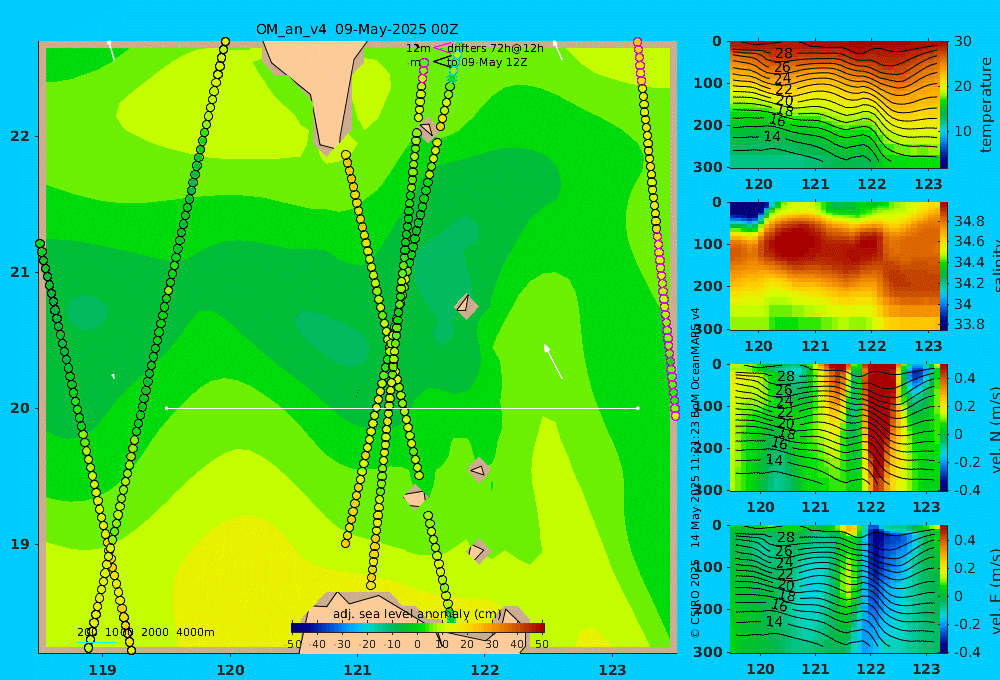Image resolution: width=1000 pixels, height=680 pixels.
Task: Click the topmost yellow drifter circle near 120E
Action: [x=225, y=42]
